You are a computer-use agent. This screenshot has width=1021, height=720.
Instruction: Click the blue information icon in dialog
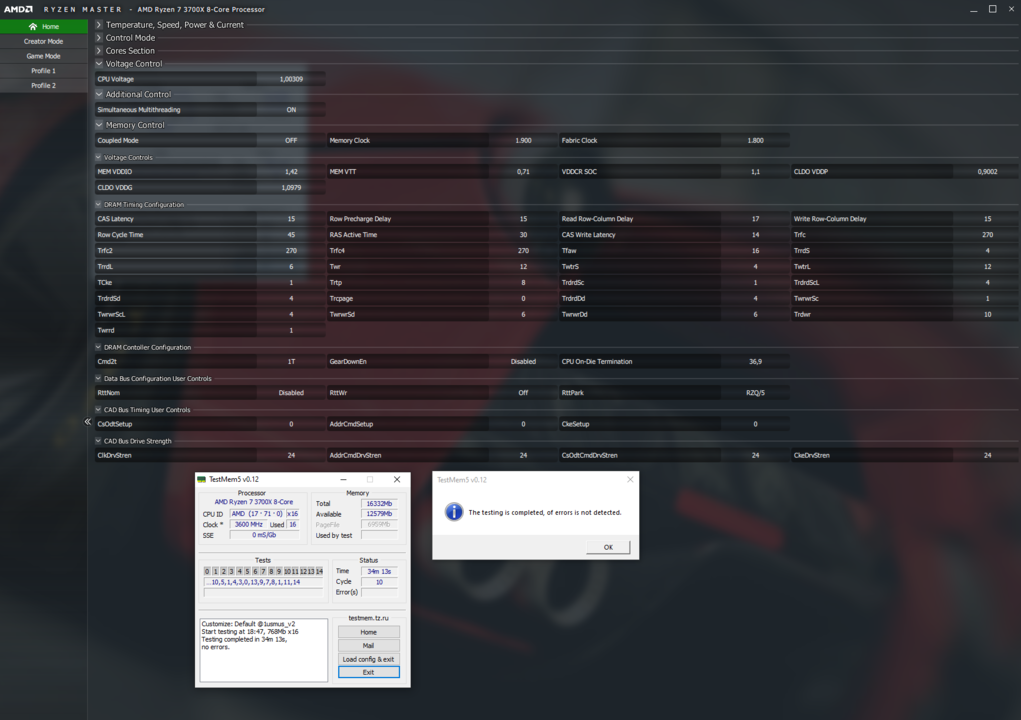[x=454, y=512]
